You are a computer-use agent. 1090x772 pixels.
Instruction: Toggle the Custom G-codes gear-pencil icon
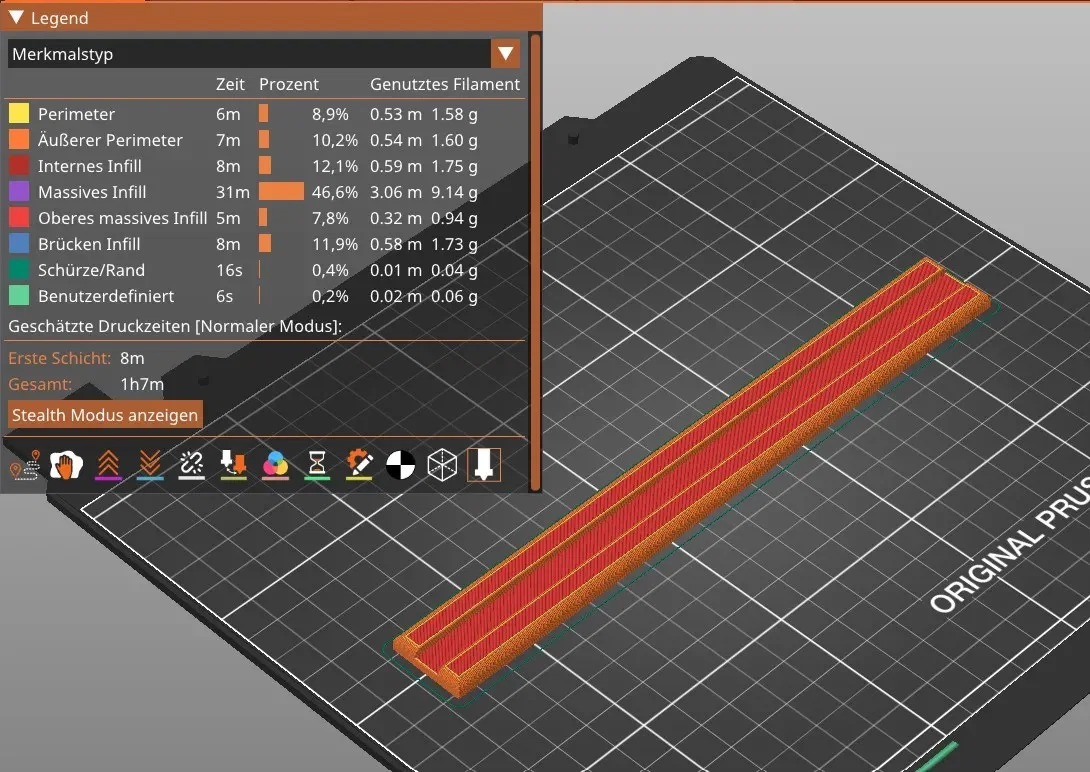(359, 465)
